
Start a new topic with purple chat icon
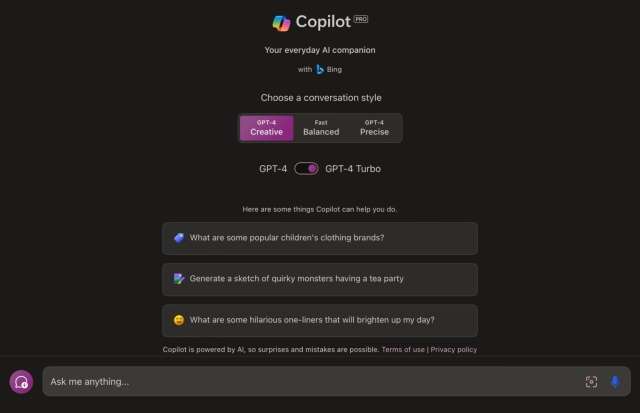point(21,382)
